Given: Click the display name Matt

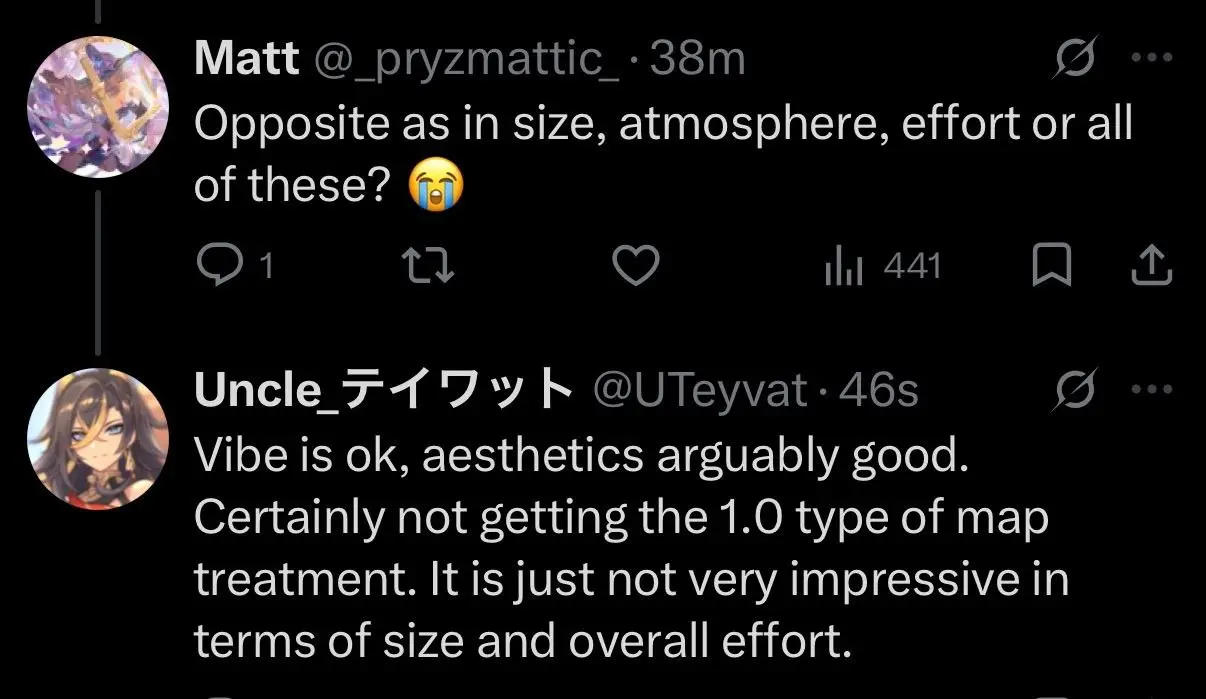Looking at the screenshot, I should (x=246, y=60).
